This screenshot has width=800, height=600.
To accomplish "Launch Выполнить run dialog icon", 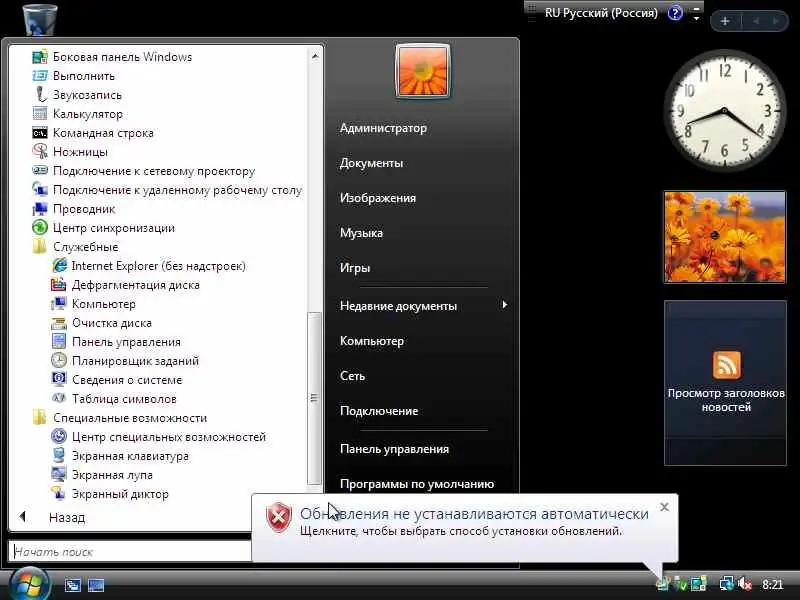I will (40, 76).
